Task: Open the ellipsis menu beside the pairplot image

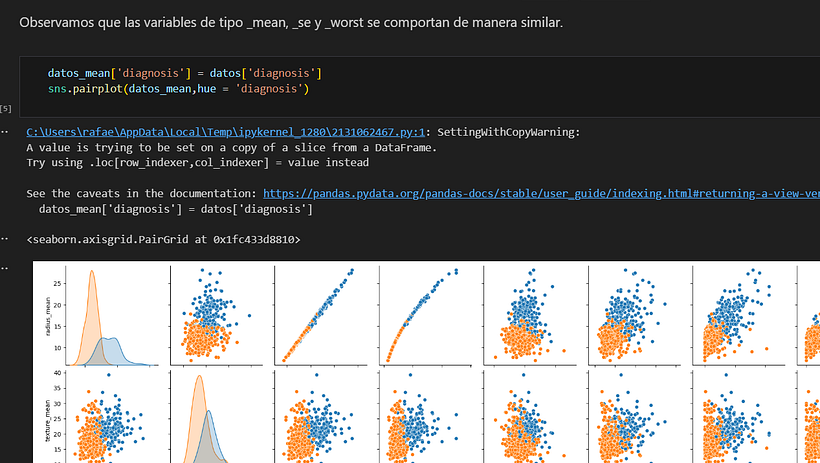Action: point(4,267)
